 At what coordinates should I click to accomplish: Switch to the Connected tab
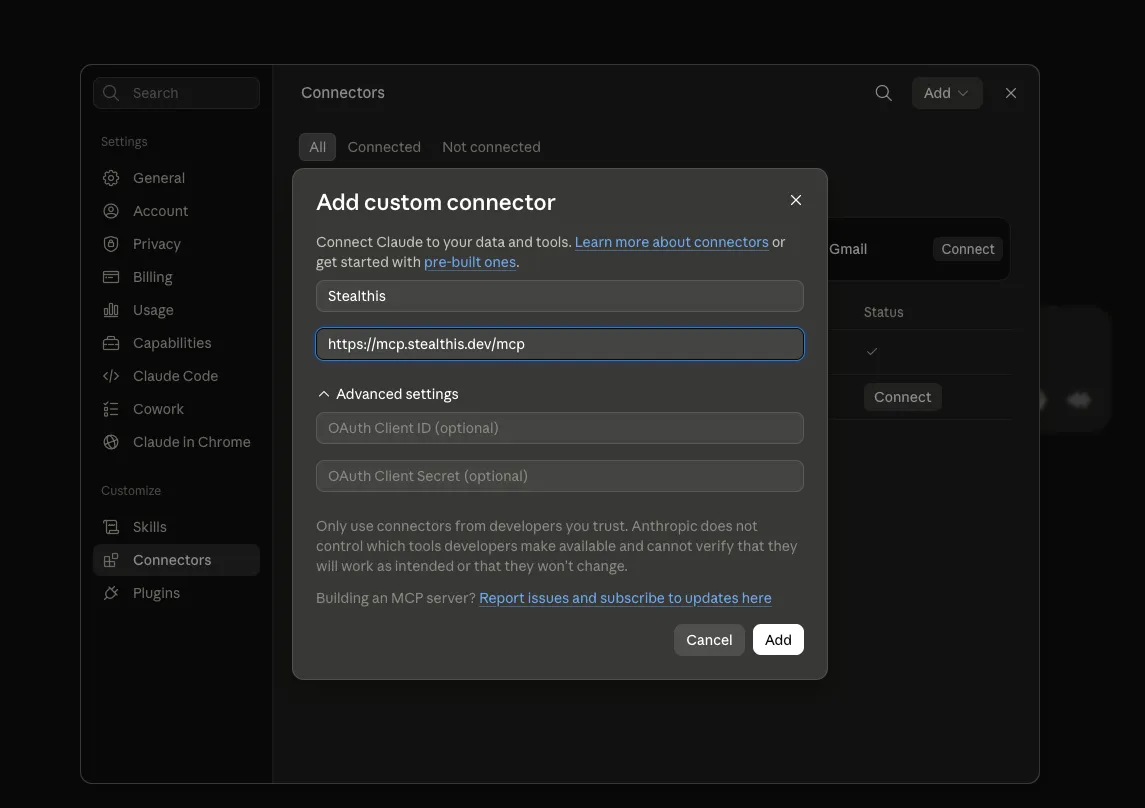click(384, 147)
